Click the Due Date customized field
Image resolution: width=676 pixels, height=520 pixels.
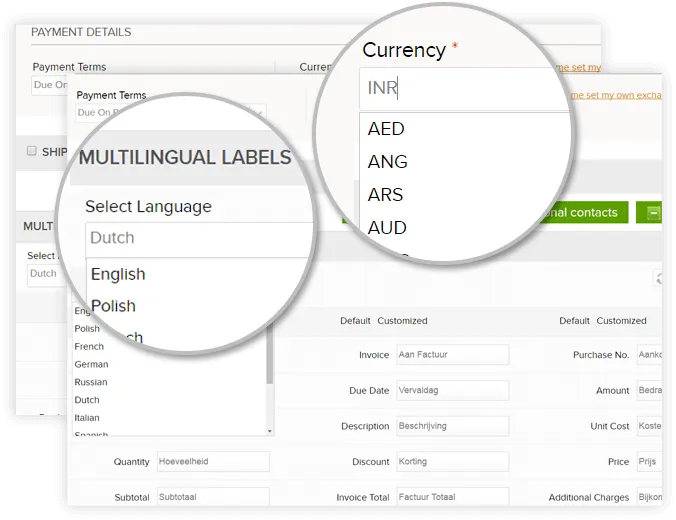click(453, 390)
